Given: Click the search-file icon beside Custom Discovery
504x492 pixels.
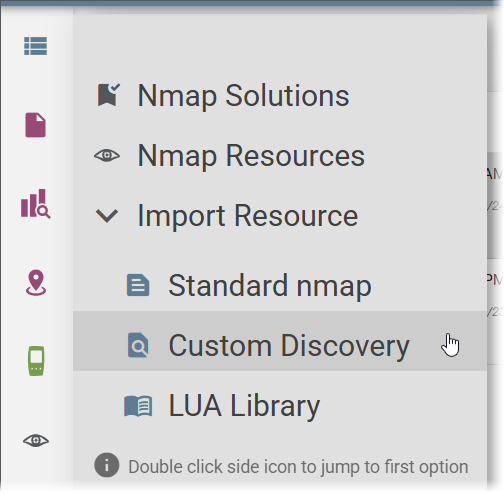Looking at the screenshot, I should coord(138,345).
